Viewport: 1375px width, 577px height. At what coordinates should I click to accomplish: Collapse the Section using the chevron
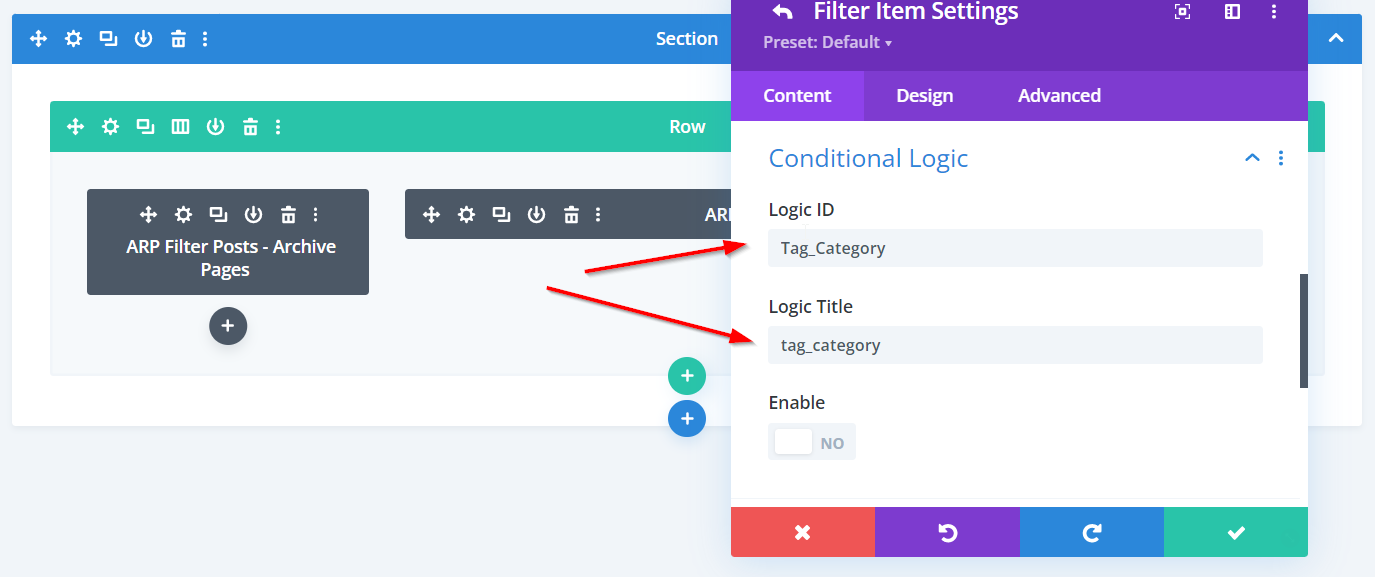[1335, 39]
